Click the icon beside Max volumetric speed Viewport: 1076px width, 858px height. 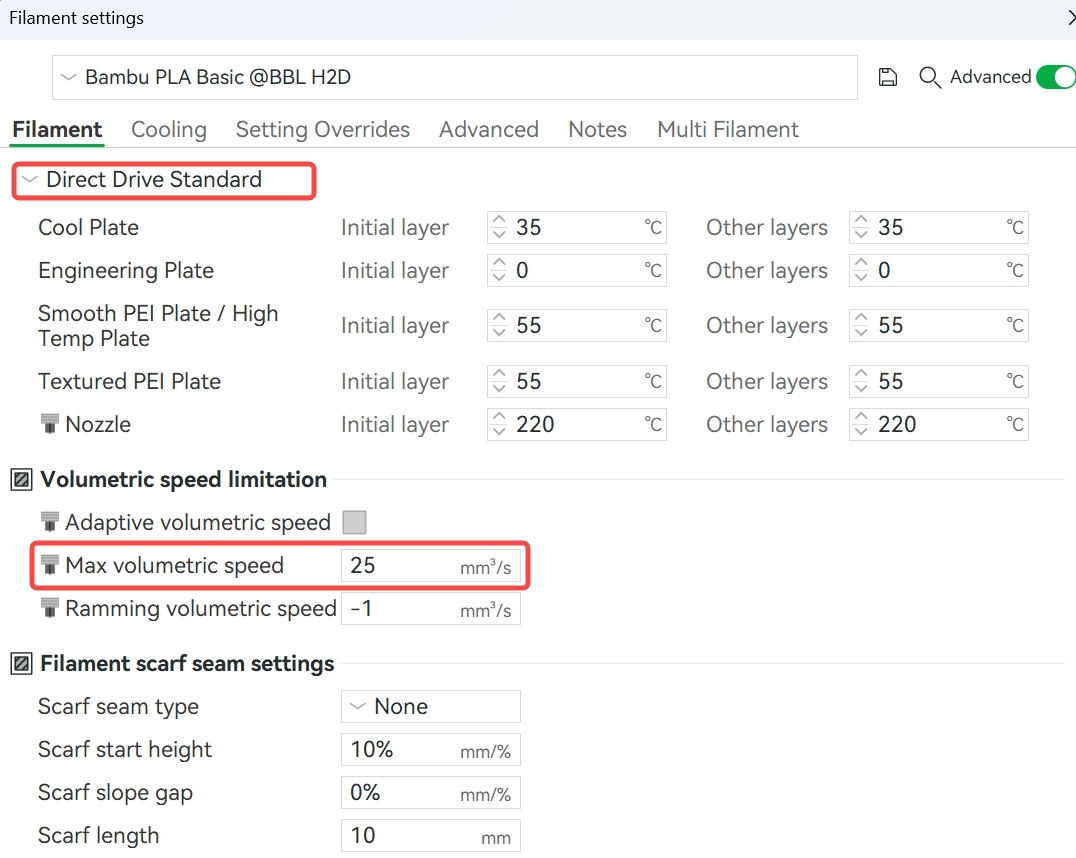(x=49, y=565)
